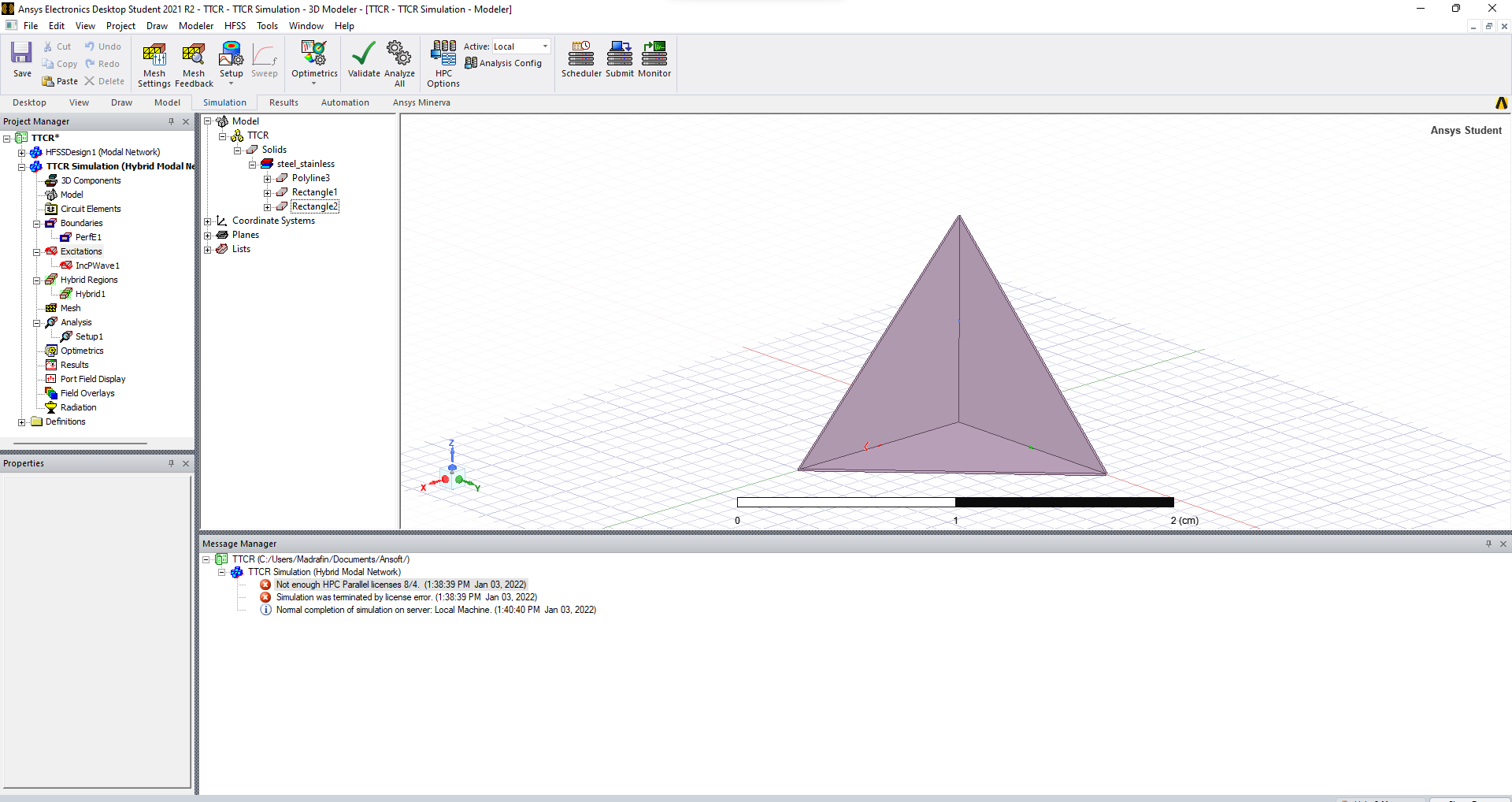The width and height of the screenshot is (1512, 802).
Task: Open Mesh Settings
Action: click(x=154, y=64)
